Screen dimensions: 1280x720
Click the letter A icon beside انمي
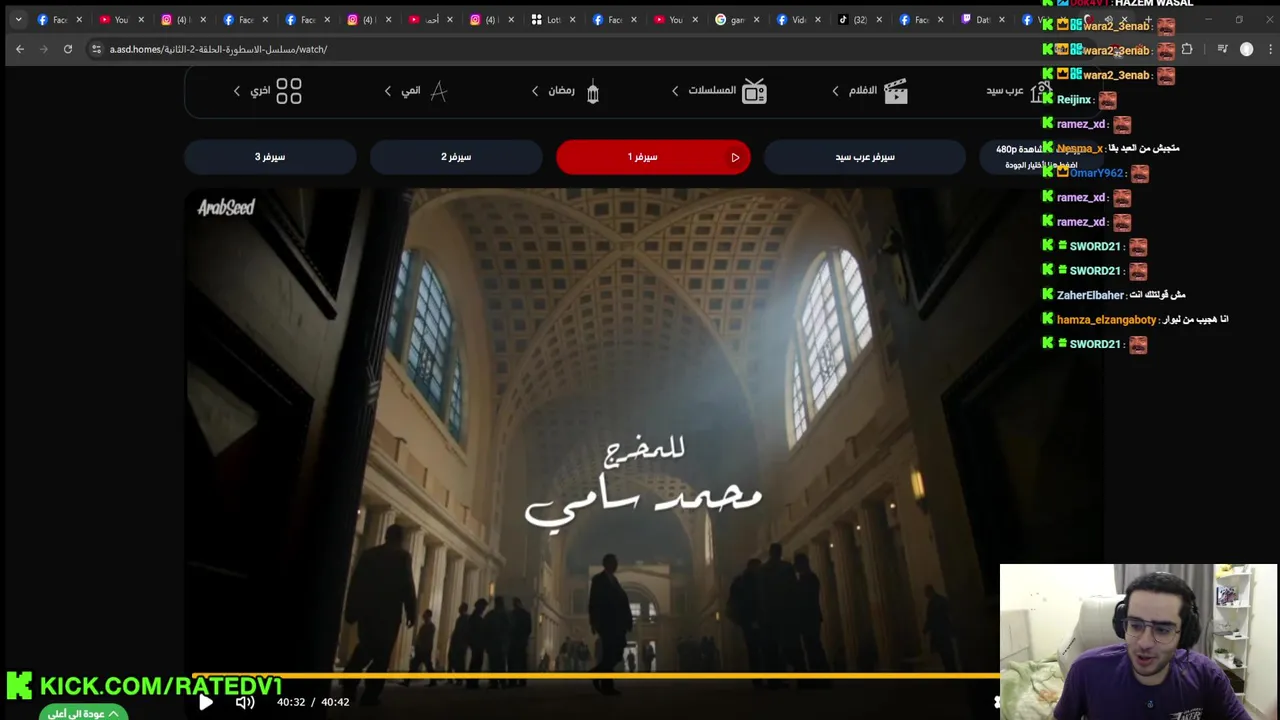tap(438, 91)
